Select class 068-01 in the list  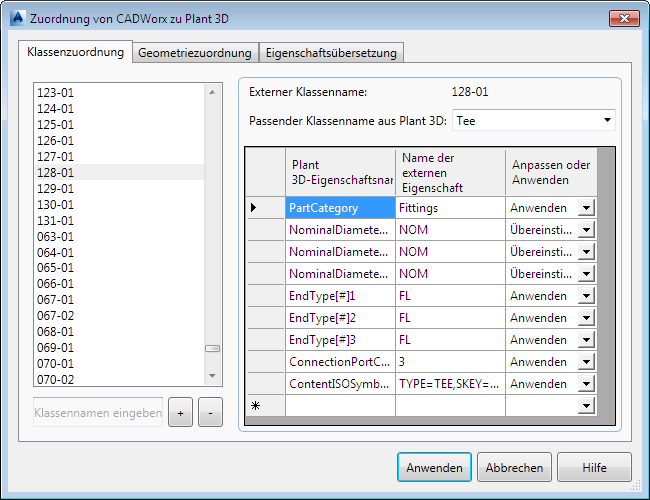119,332
